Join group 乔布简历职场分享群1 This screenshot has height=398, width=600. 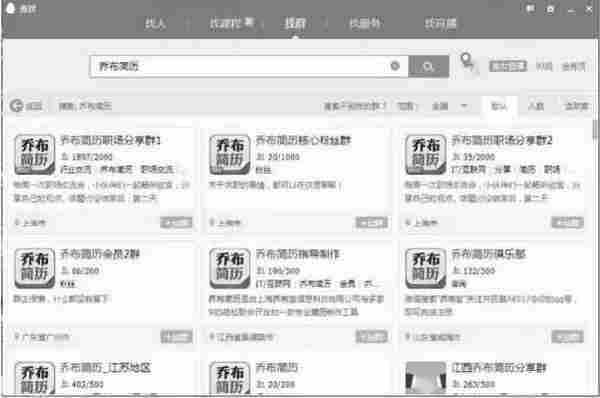[176, 222]
